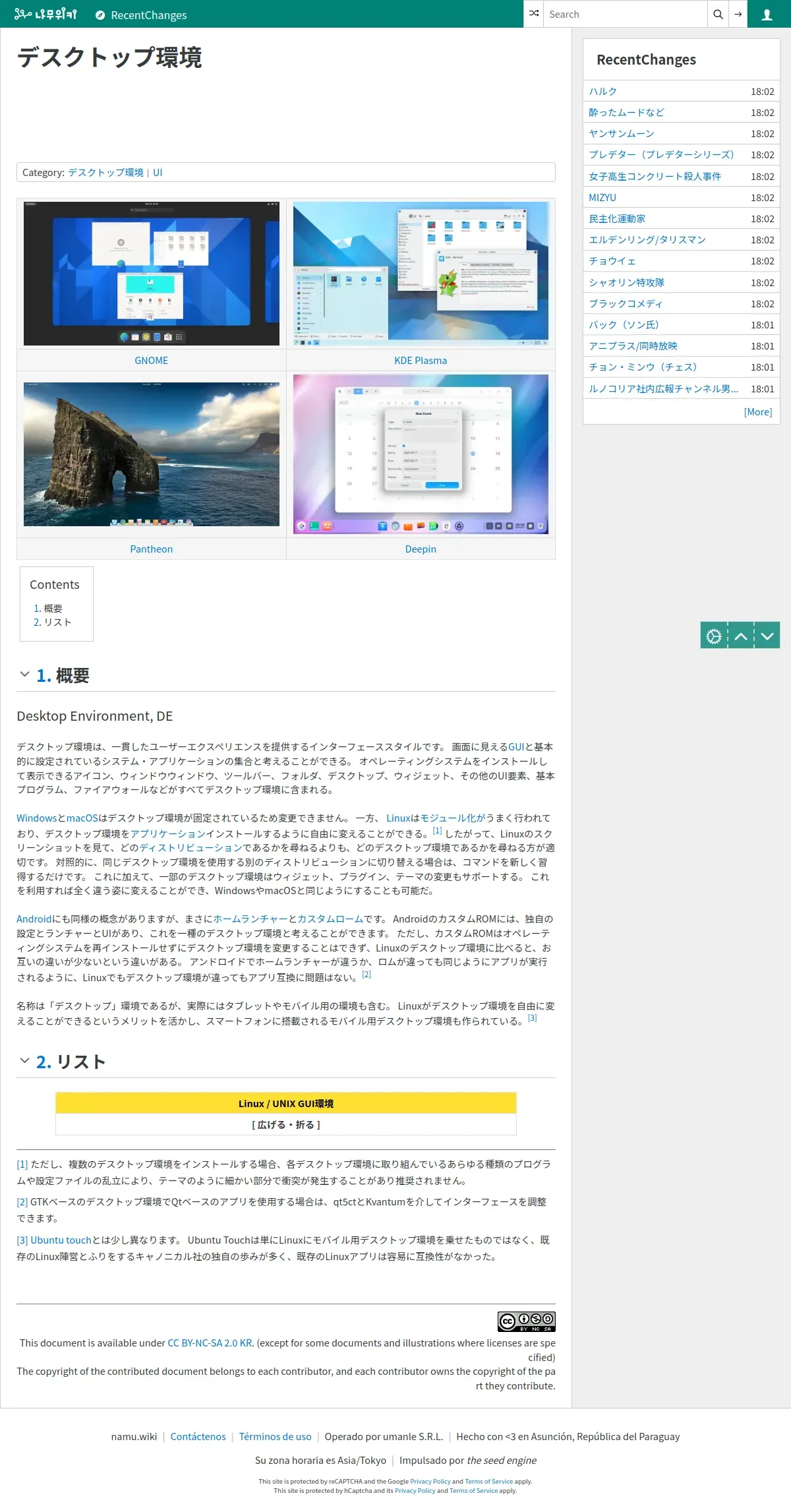
Task: Follow the macOS link in the article
Action: [x=82, y=818]
